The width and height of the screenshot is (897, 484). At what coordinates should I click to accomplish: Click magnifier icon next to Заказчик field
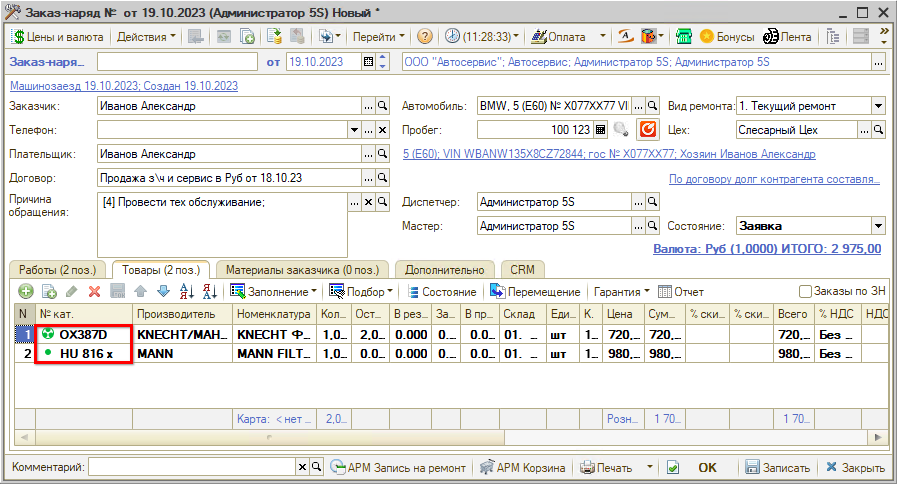(x=383, y=106)
